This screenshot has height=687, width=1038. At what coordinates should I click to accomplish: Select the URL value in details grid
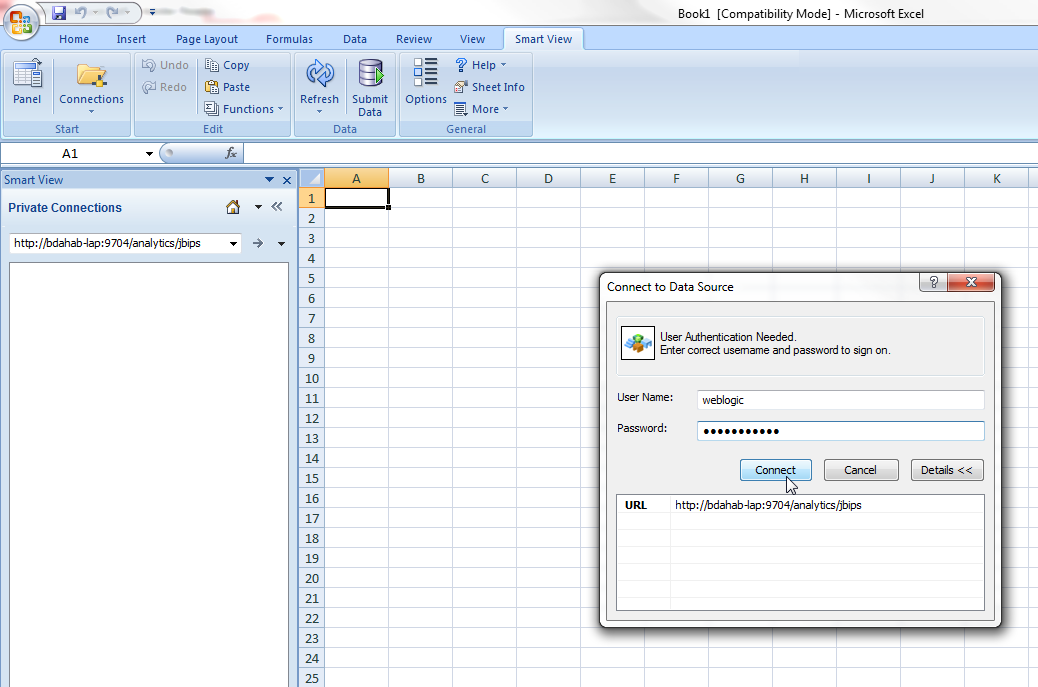tap(768, 505)
